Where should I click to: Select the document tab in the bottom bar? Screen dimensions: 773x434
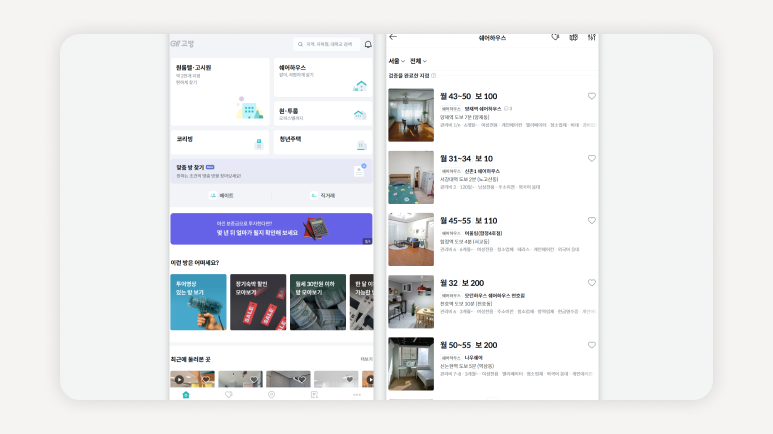tap(314, 395)
